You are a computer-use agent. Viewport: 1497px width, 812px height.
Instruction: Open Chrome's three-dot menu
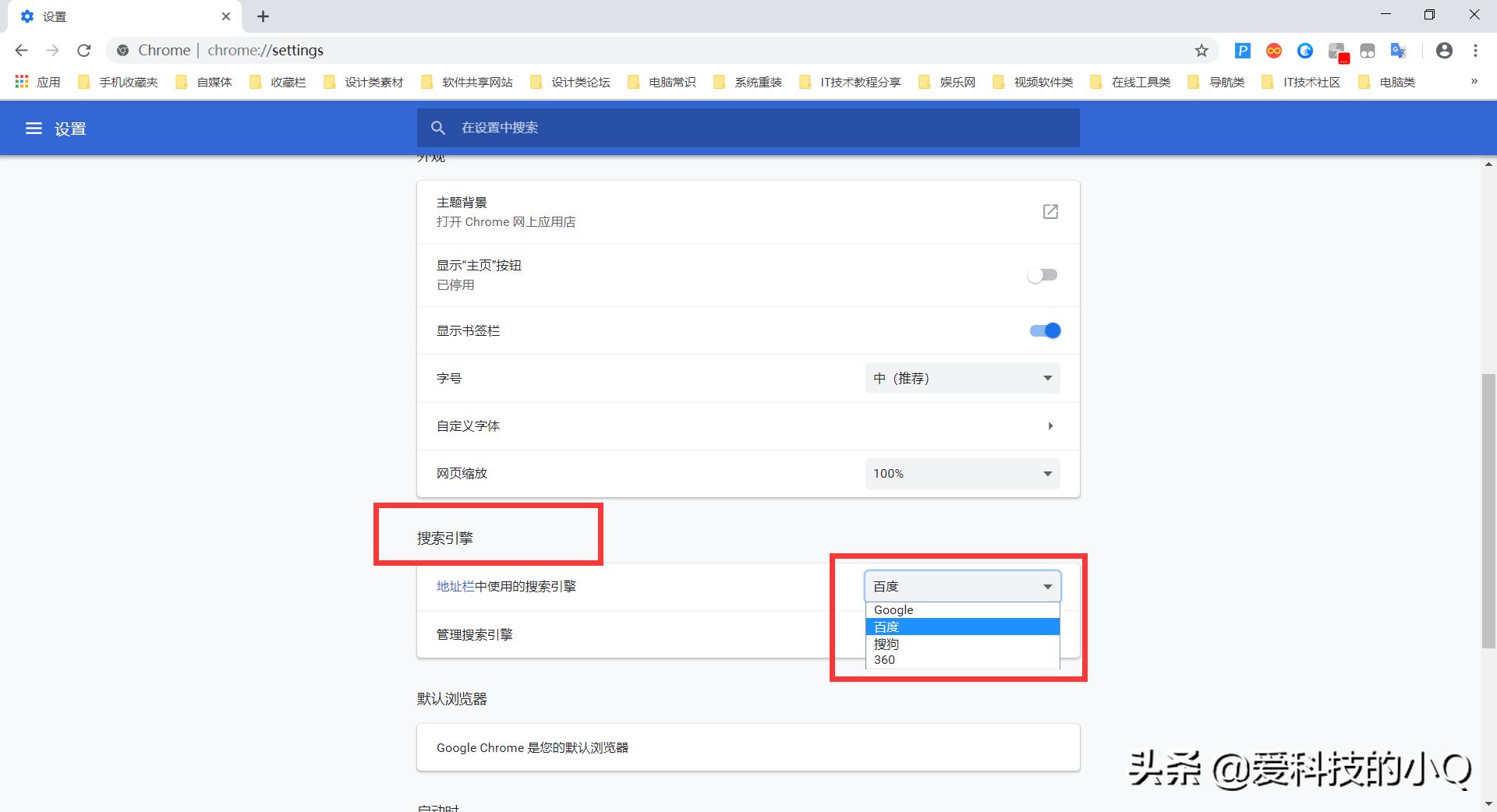click(x=1475, y=50)
